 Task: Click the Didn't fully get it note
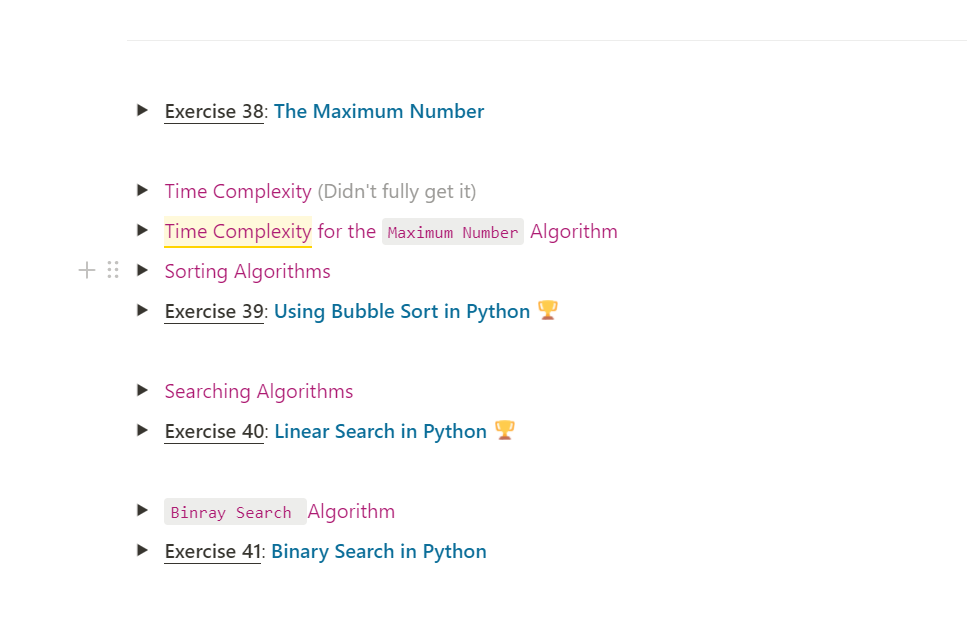coord(397,191)
